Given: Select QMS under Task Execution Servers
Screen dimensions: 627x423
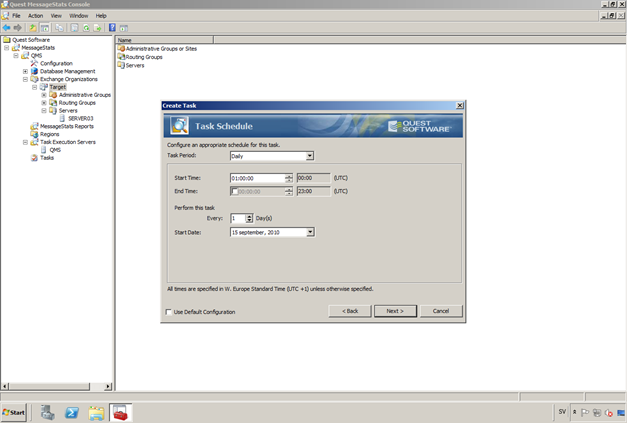Looking at the screenshot, I should coord(55,150).
